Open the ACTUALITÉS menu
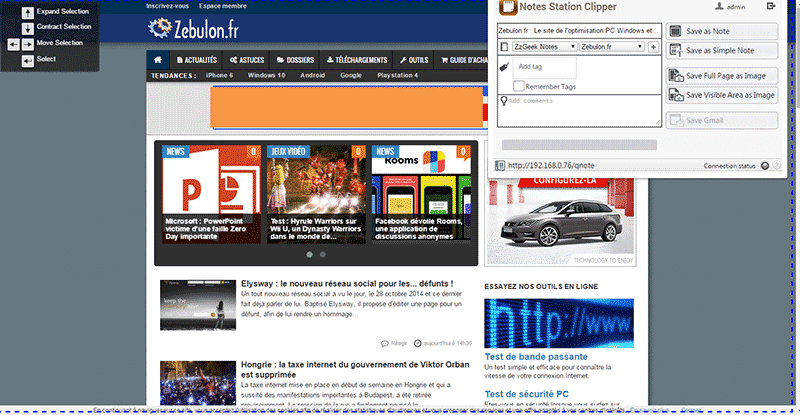Screen dimensions: 800x415 (x=196, y=60)
